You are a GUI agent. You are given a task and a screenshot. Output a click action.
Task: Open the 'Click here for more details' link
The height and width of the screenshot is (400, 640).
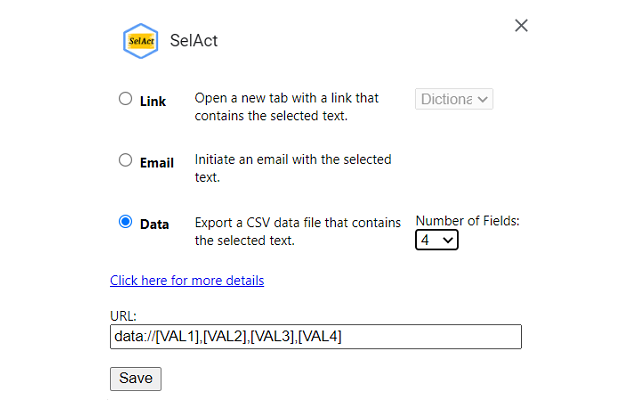[x=187, y=280]
